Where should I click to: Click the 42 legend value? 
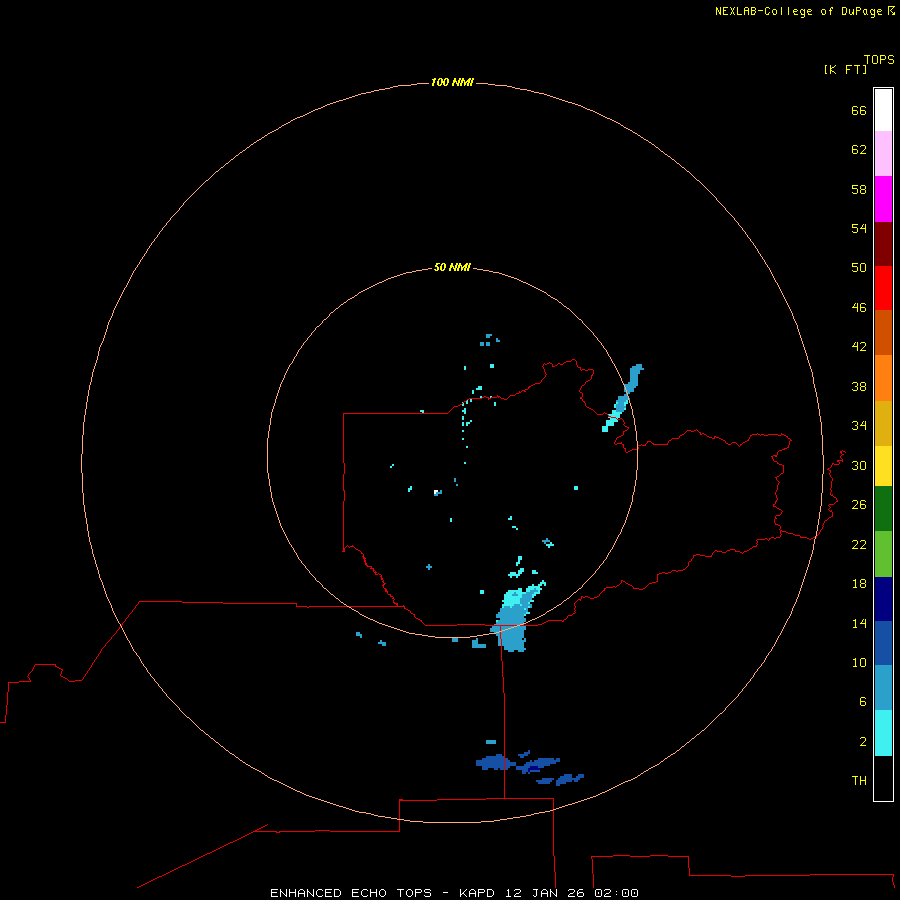point(859,347)
